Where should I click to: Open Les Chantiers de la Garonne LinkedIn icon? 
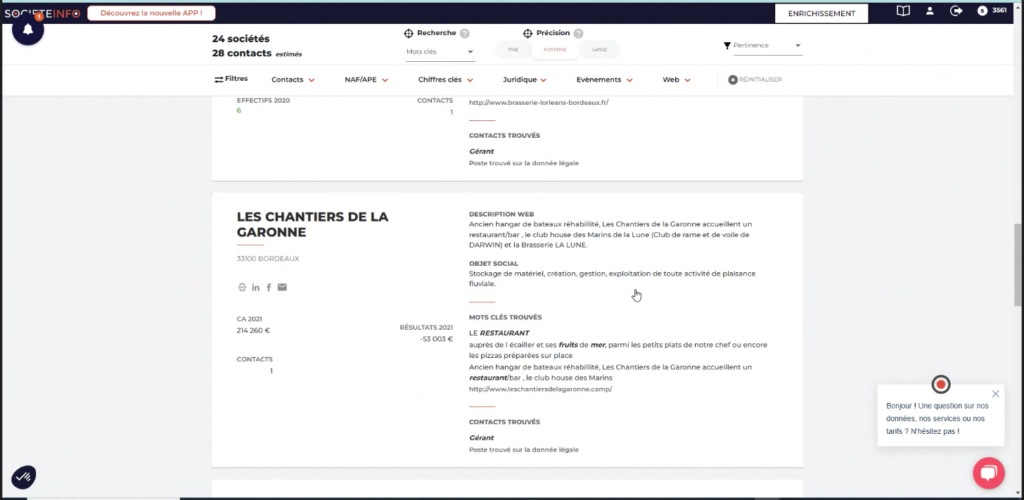click(255, 287)
